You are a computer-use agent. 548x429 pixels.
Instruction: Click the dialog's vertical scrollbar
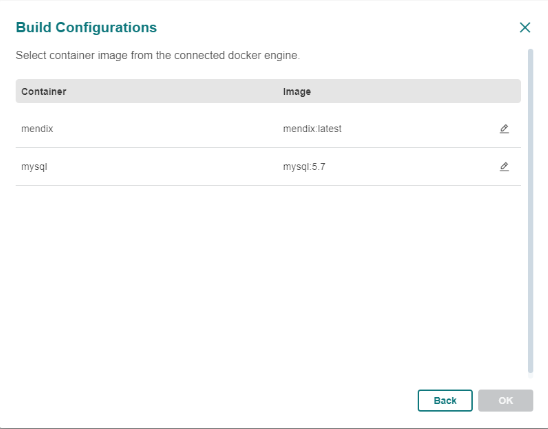click(530, 211)
